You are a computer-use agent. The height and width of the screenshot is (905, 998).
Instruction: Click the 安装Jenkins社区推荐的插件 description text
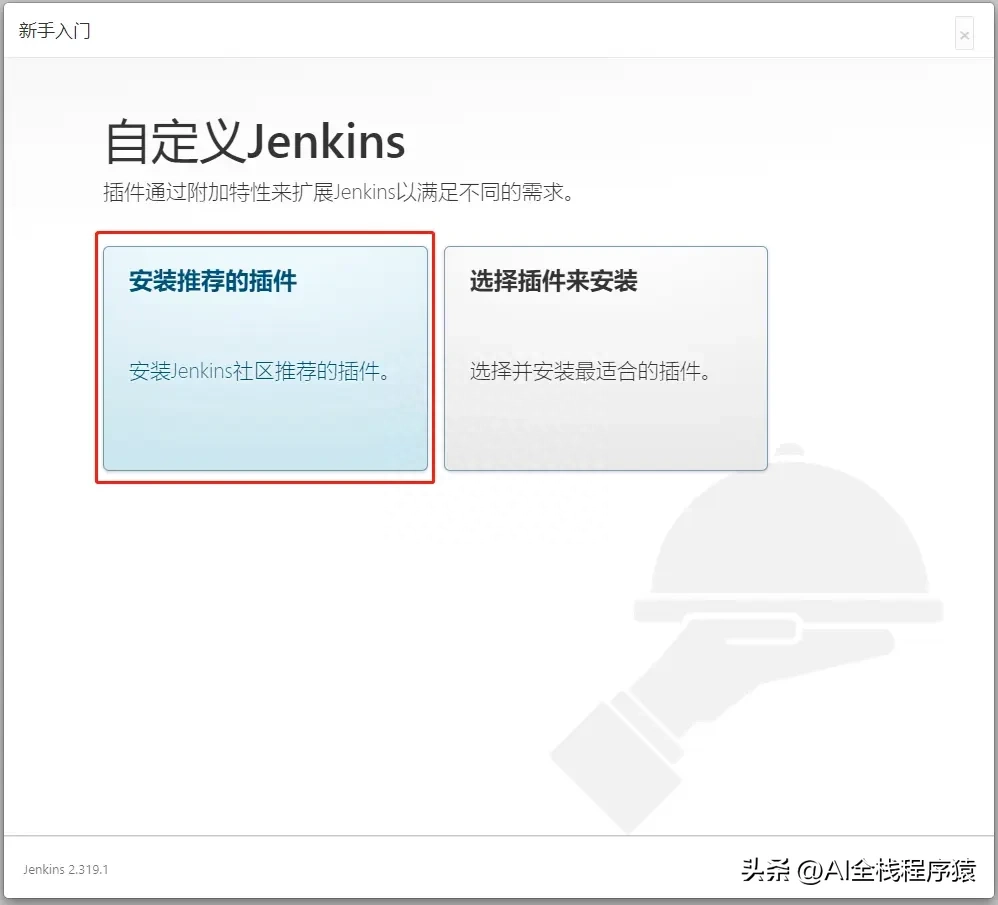tap(259, 371)
